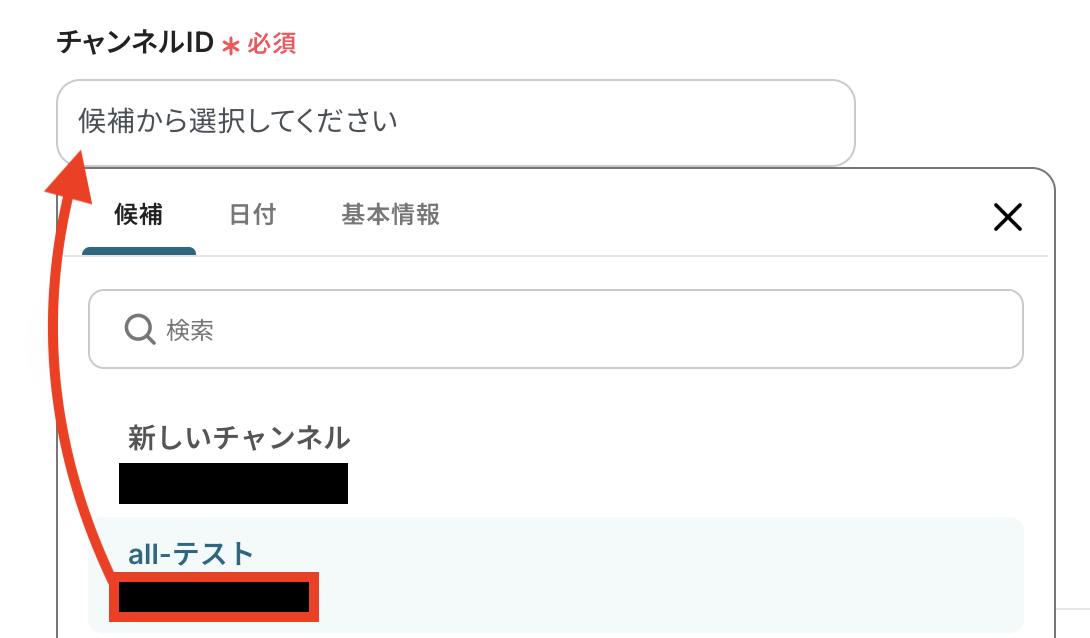Viewport: 1090px width, 638px height.
Task: Click the magnifier search icon
Action: click(139, 329)
